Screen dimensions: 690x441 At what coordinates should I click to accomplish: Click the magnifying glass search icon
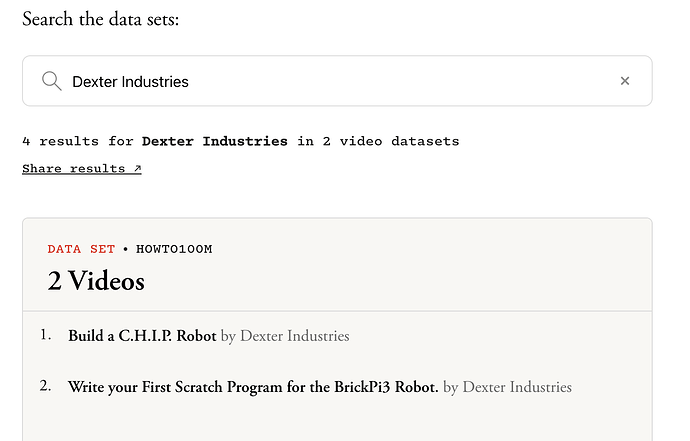51,81
